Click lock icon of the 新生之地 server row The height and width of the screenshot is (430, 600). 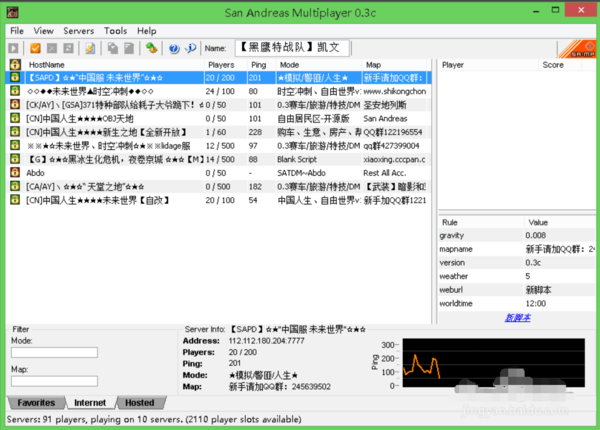(x=15, y=132)
